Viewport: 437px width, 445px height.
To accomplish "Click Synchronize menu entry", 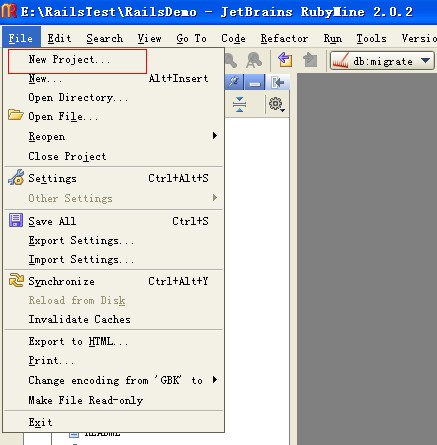I will point(114,281).
